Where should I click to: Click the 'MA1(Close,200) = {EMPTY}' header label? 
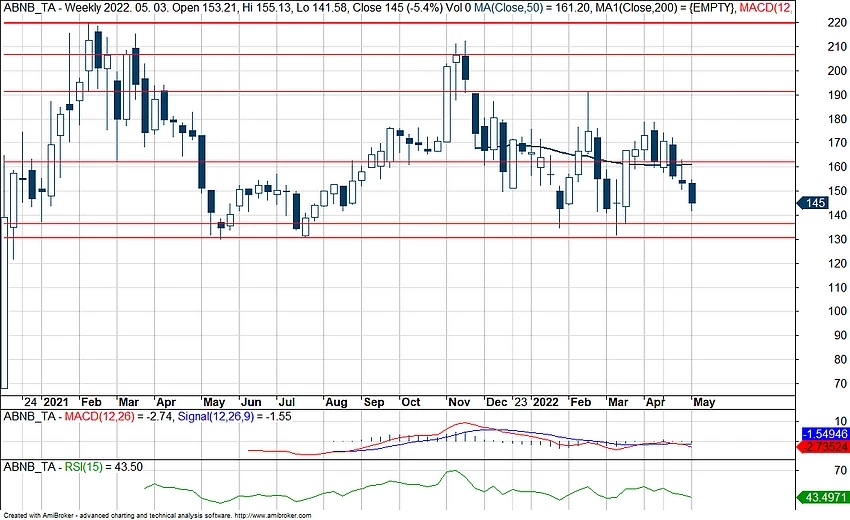(x=664, y=8)
